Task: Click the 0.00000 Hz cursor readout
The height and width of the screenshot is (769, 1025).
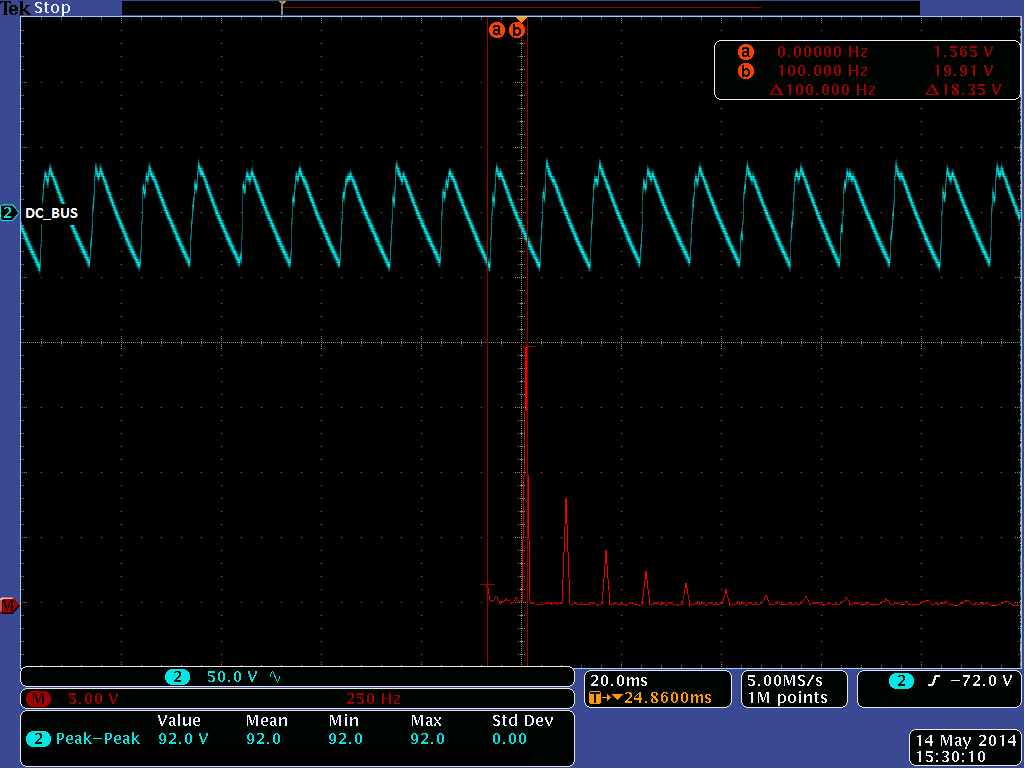Action: 822,52
